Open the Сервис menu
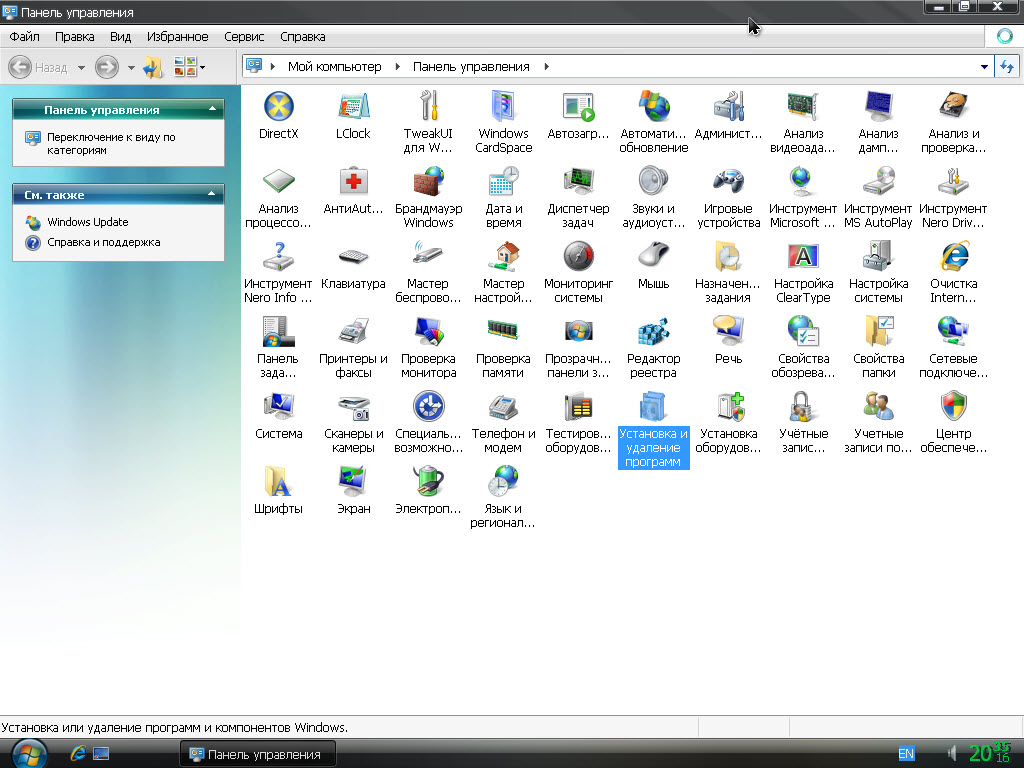The width and height of the screenshot is (1024, 768). click(x=244, y=37)
